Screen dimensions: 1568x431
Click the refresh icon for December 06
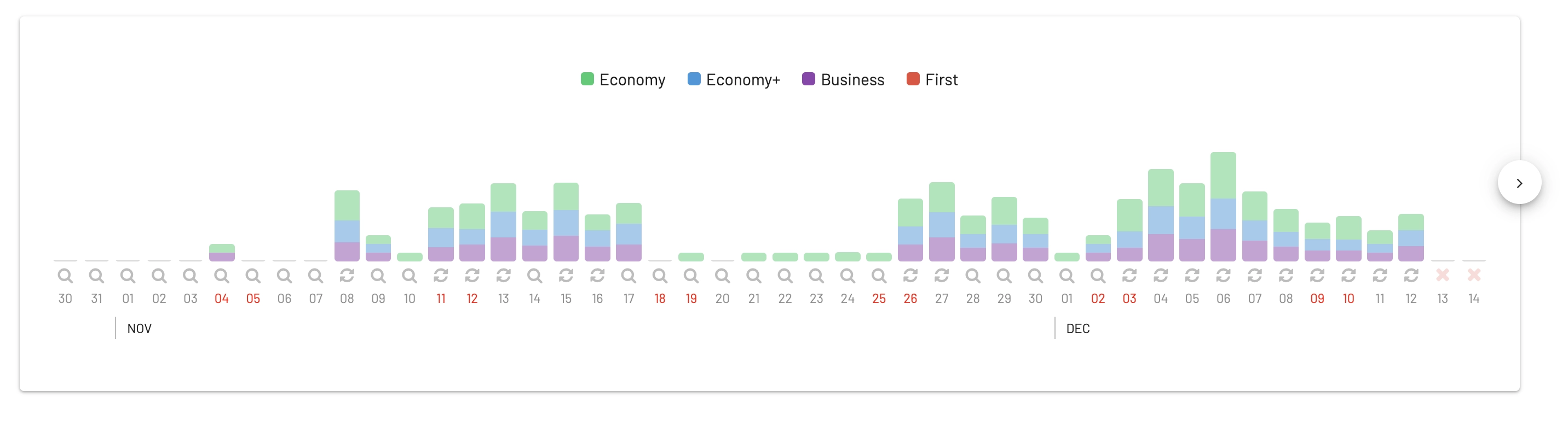click(1223, 276)
